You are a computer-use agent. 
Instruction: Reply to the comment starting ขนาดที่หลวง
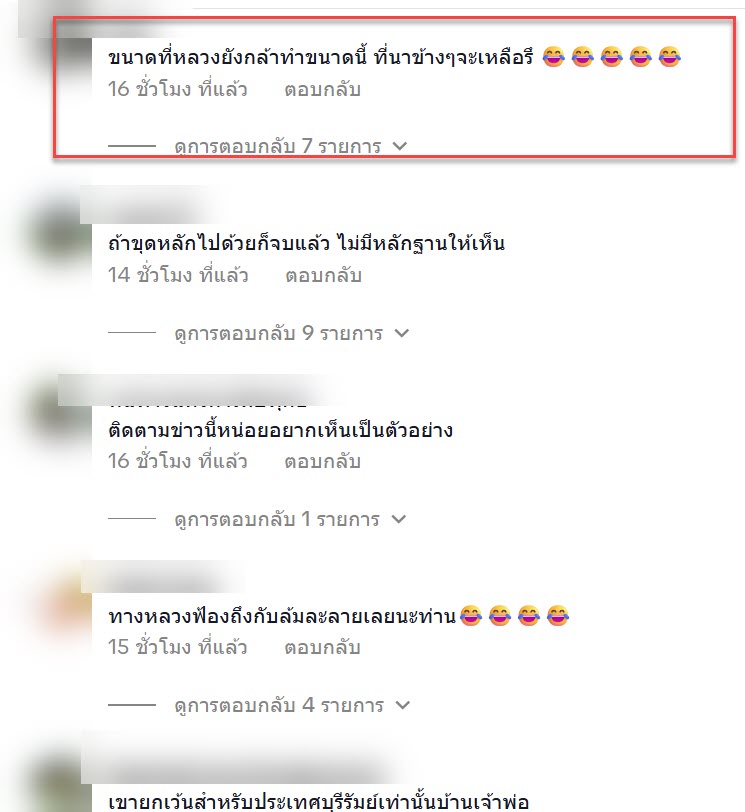pyautogui.click(x=322, y=90)
